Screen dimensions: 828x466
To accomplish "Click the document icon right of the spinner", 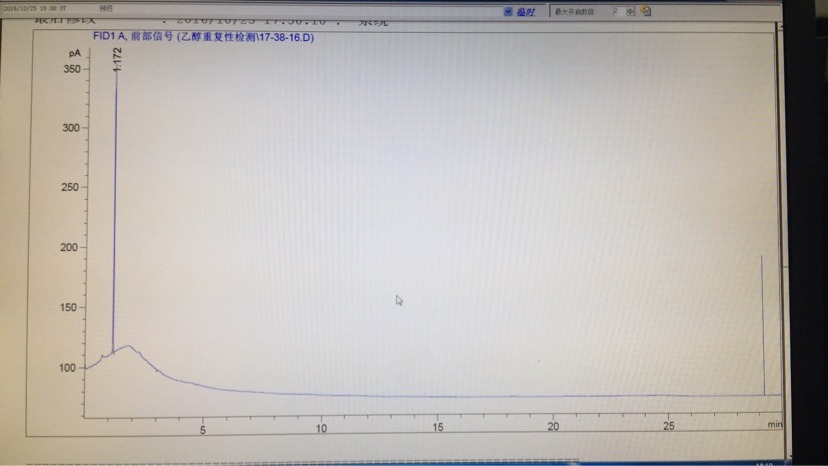I will point(646,11).
